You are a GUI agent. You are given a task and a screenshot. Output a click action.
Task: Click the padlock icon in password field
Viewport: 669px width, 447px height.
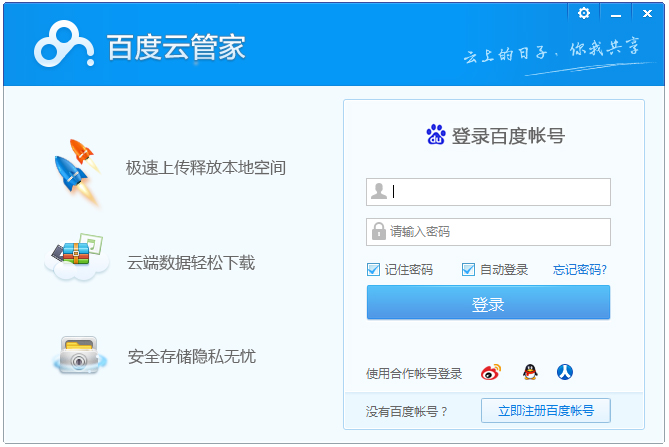pyautogui.click(x=379, y=231)
